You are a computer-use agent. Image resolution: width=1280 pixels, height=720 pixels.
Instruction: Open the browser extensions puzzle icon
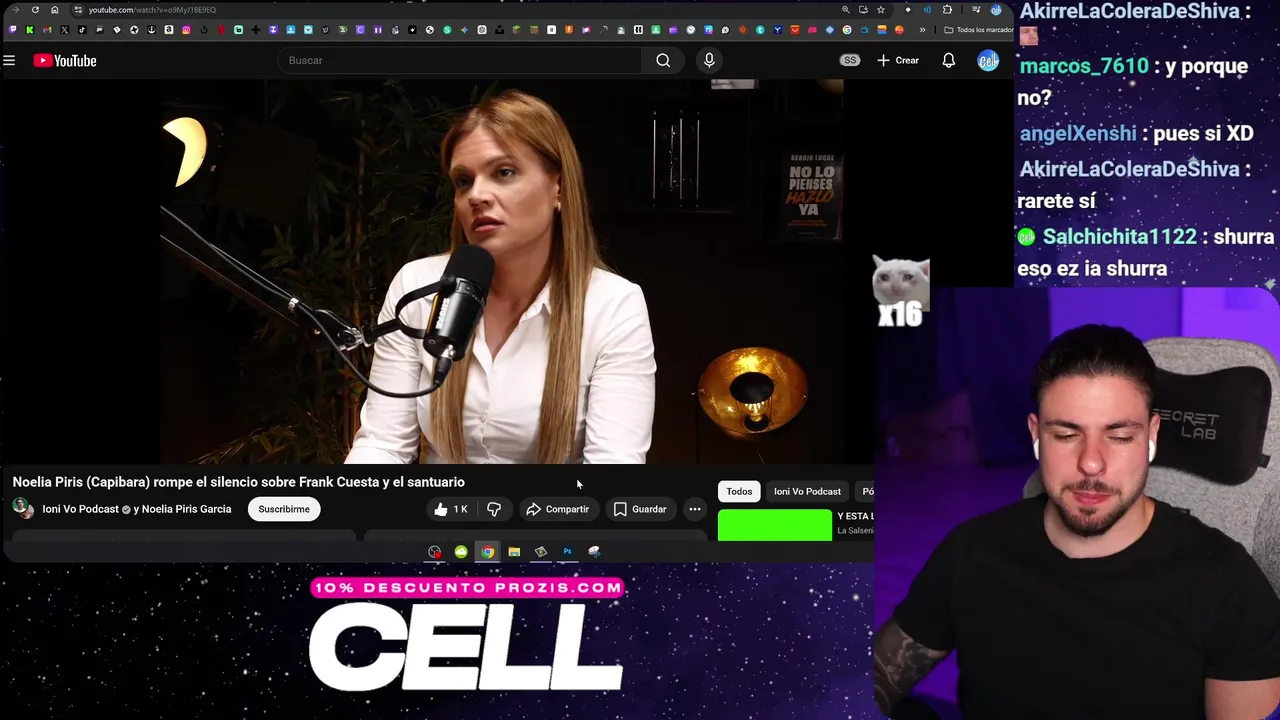point(947,10)
